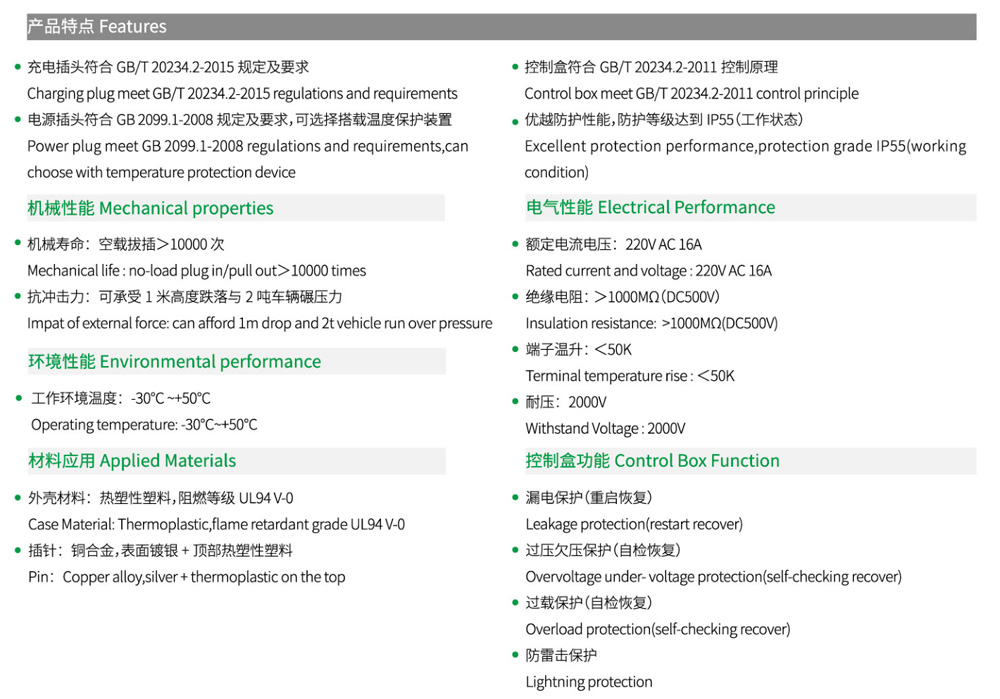Click 'Pin: Copper alloy,silver' line
The width and height of the screenshot is (1000, 699).
click(186, 577)
